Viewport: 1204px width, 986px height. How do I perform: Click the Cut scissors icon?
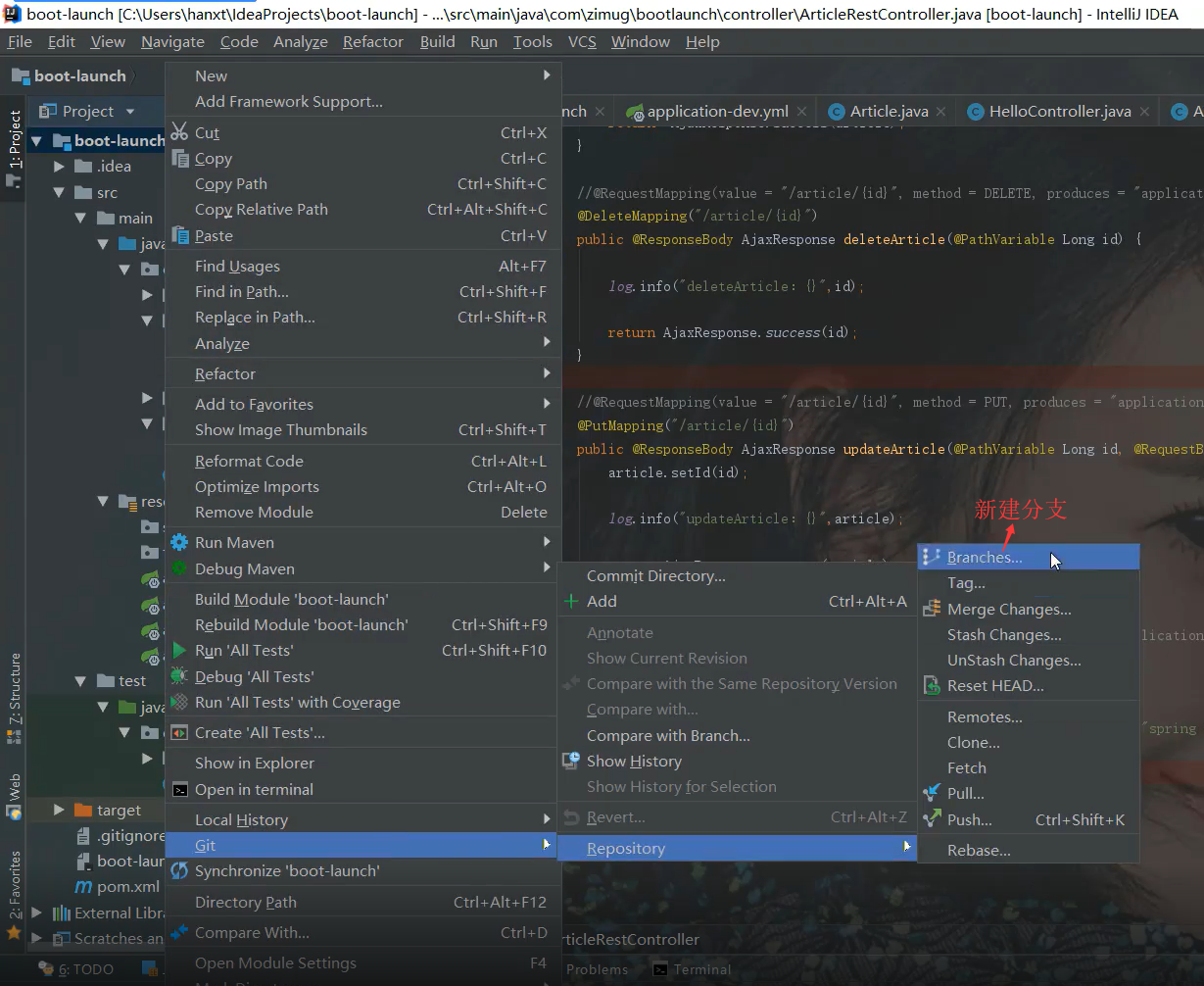(x=179, y=132)
